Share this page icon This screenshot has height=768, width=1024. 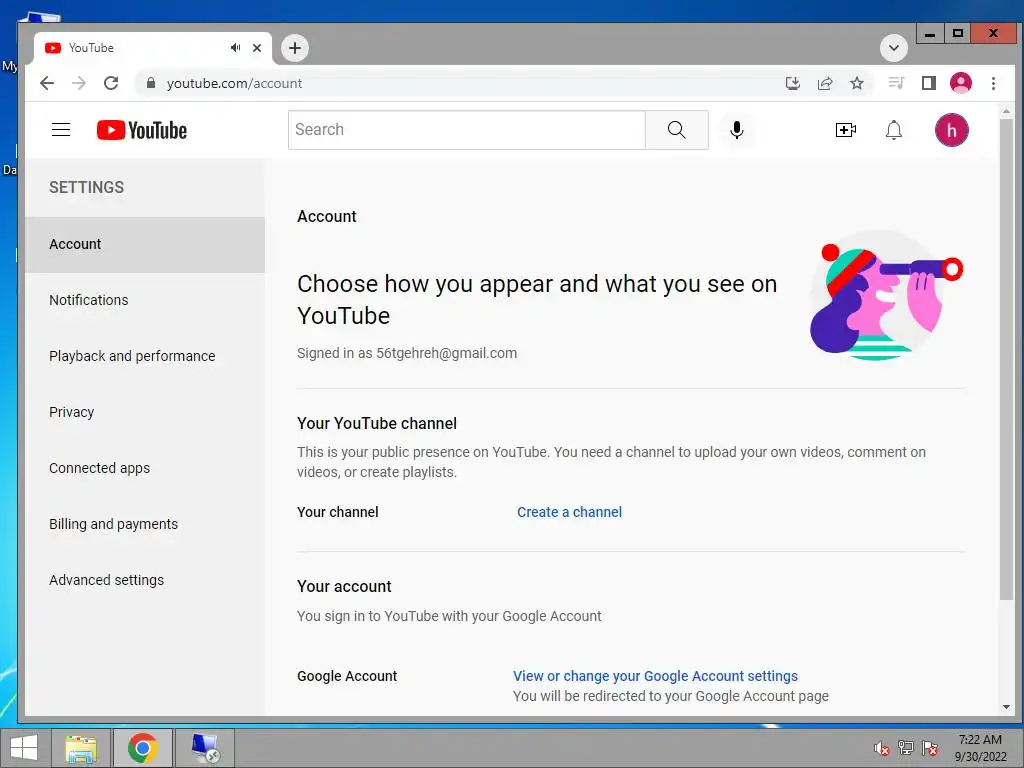[x=825, y=83]
